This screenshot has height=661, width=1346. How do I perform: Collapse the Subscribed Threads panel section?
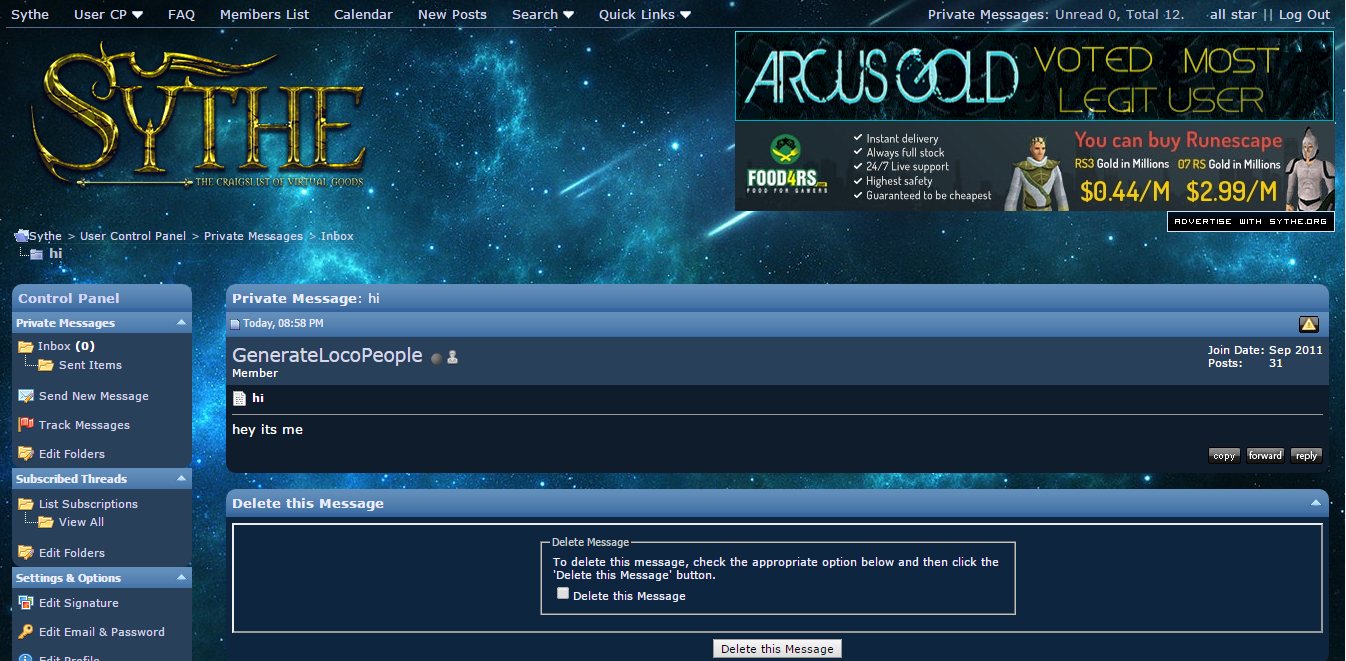point(181,479)
